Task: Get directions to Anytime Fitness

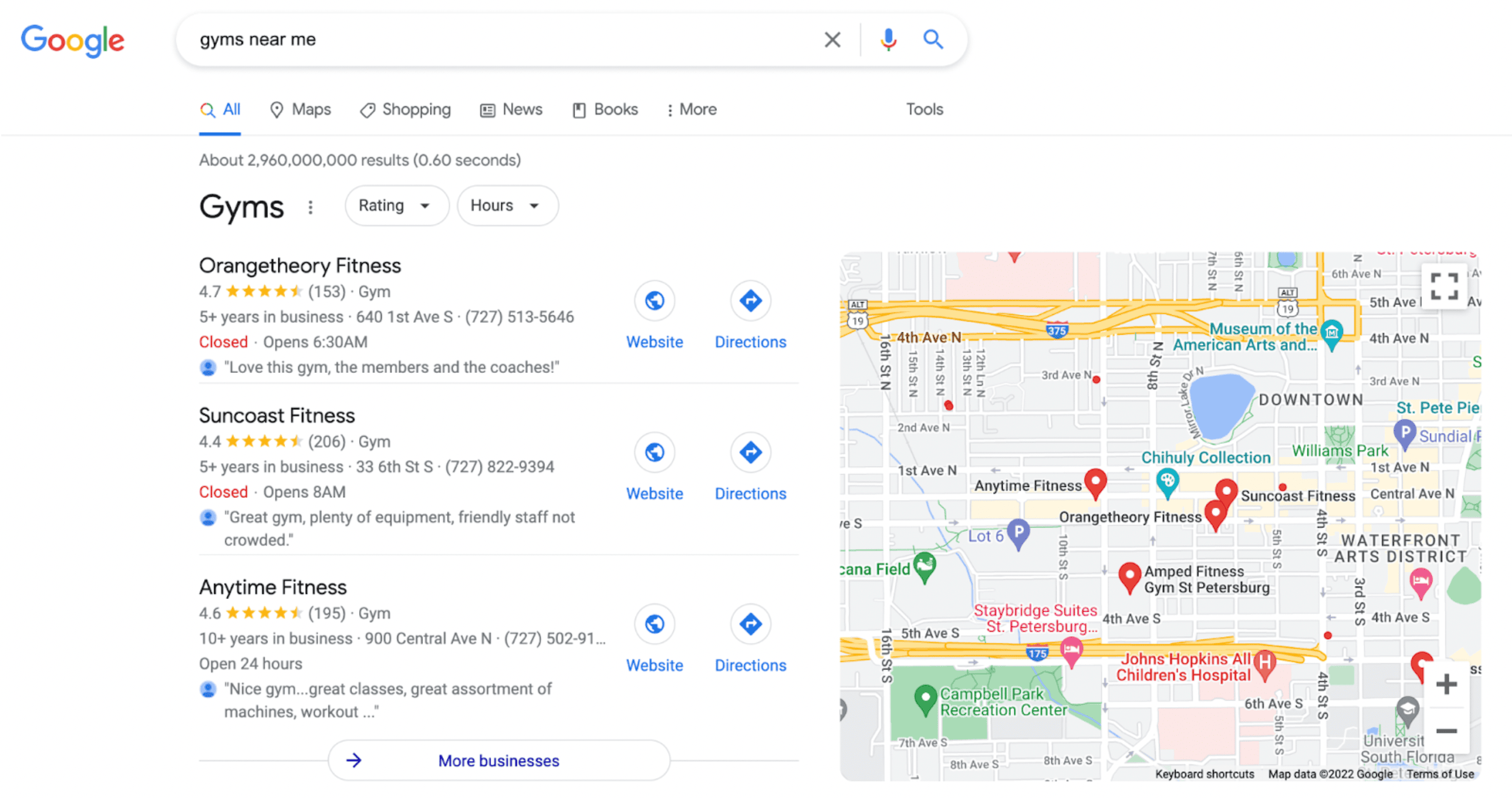Action: point(750,624)
